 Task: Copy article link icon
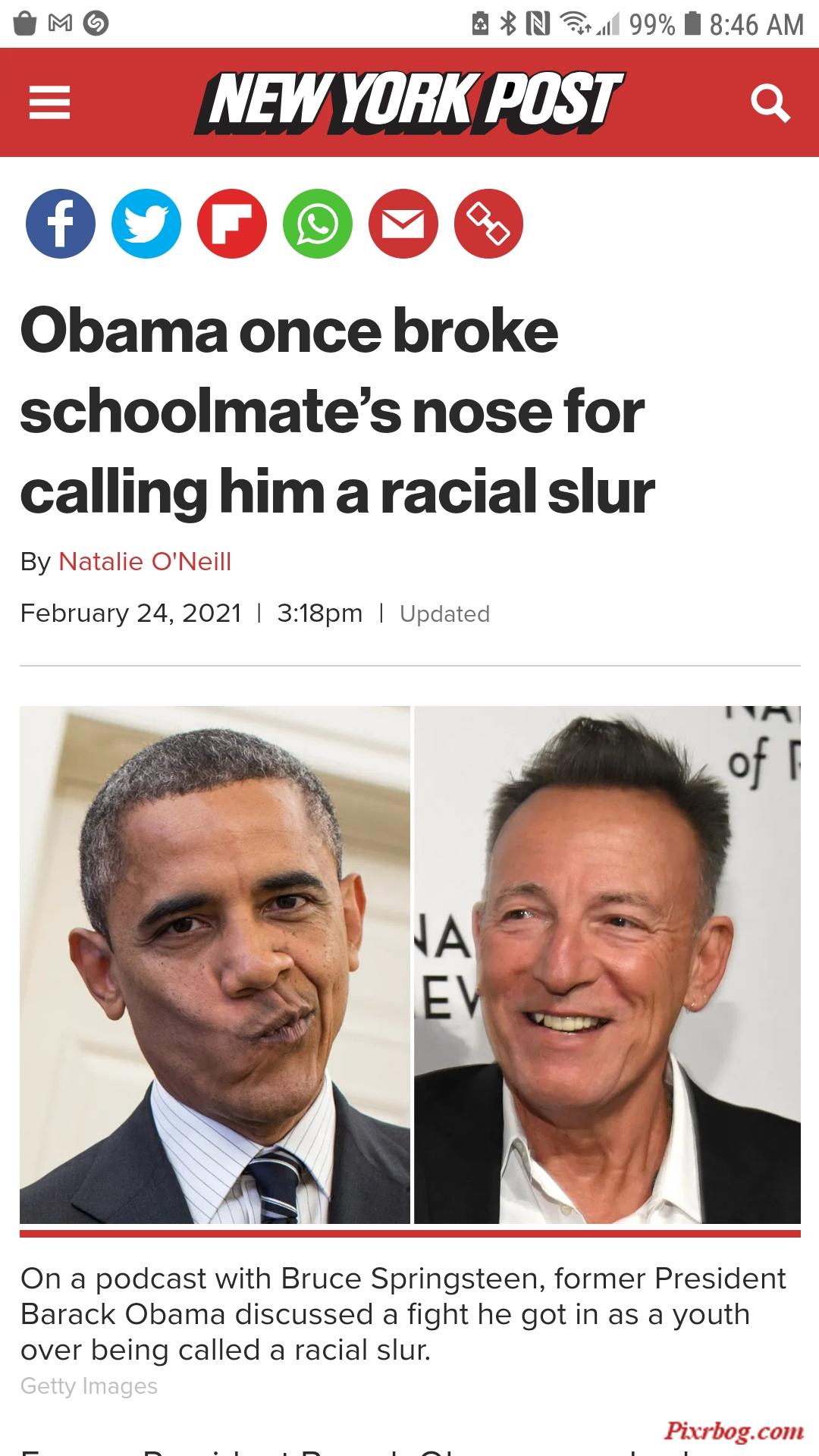tap(488, 224)
